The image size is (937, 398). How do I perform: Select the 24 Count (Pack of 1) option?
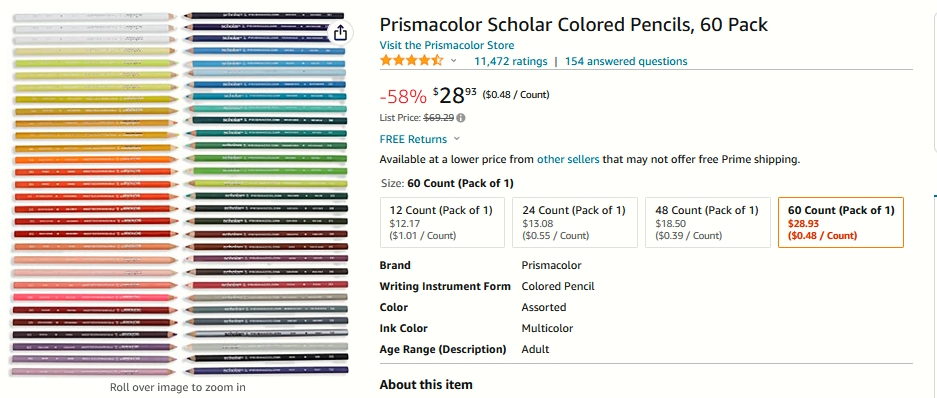pyautogui.click(x=575, y=222)
